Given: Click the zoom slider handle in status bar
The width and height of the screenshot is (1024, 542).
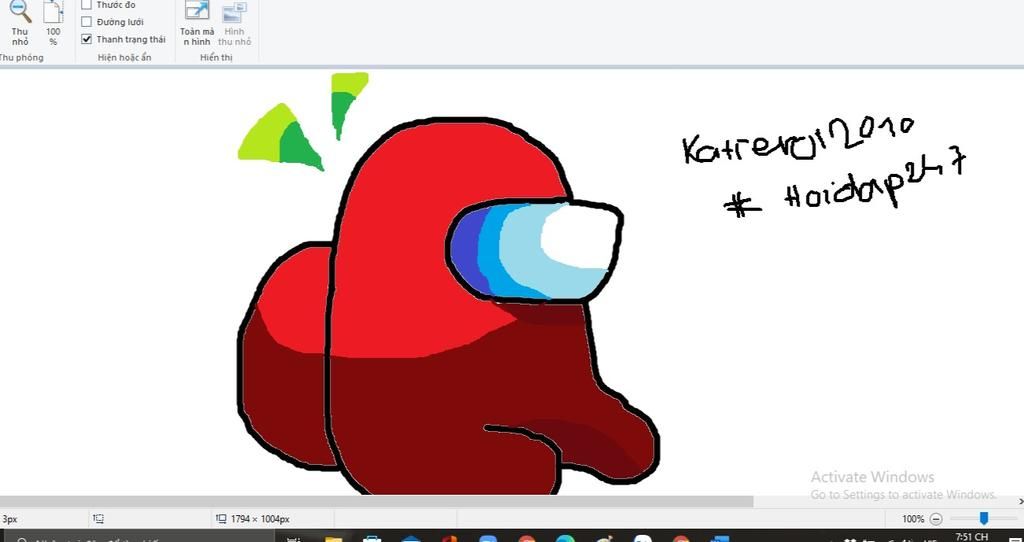Looking at the screenshot, I should 984,518.
